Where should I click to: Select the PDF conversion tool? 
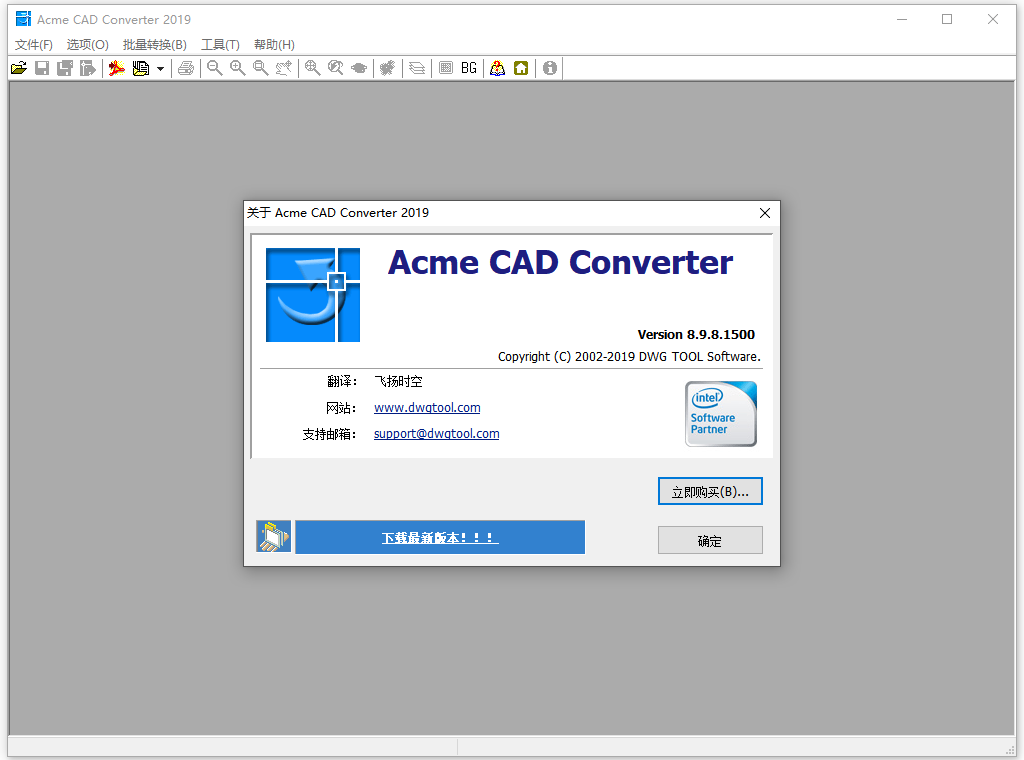coord(115,67)
